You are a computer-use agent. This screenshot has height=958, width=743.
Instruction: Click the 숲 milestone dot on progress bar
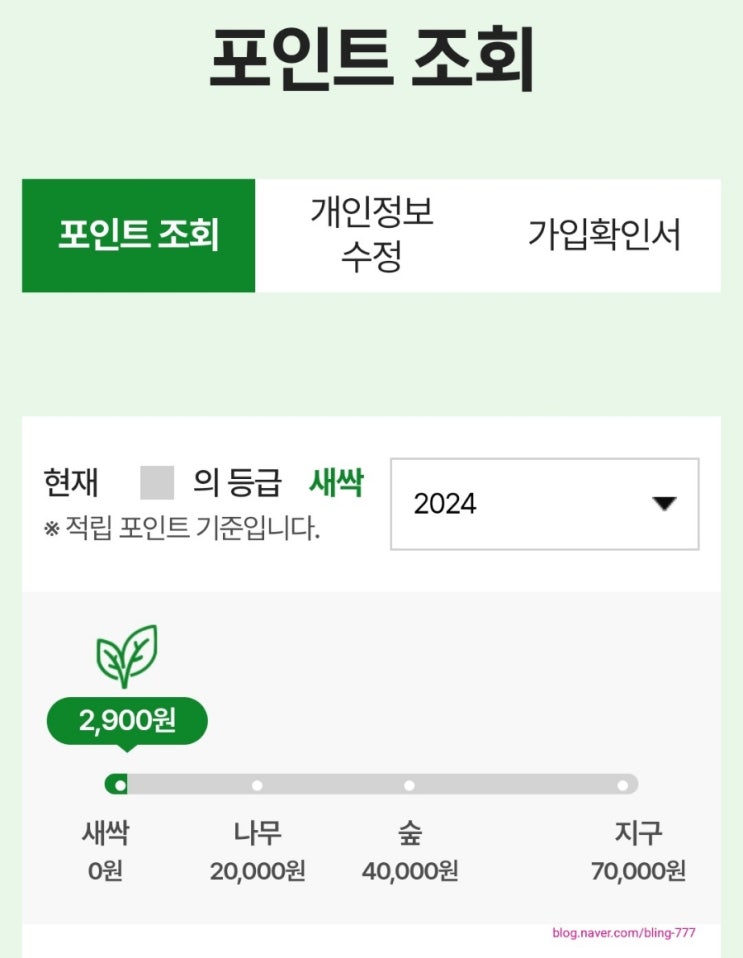(x=409, y=785)
